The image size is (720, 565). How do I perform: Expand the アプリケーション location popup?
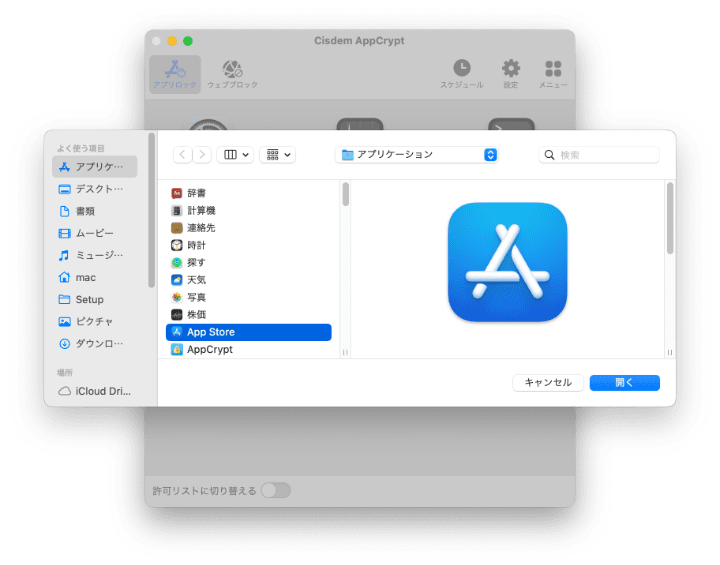(417, 155)
